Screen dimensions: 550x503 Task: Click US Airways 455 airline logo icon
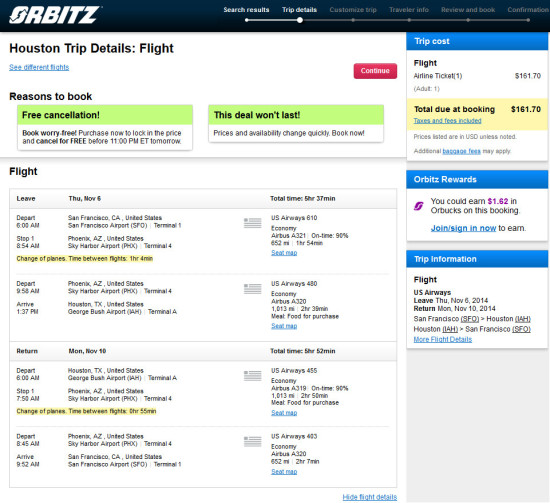(x=253, y=376)
